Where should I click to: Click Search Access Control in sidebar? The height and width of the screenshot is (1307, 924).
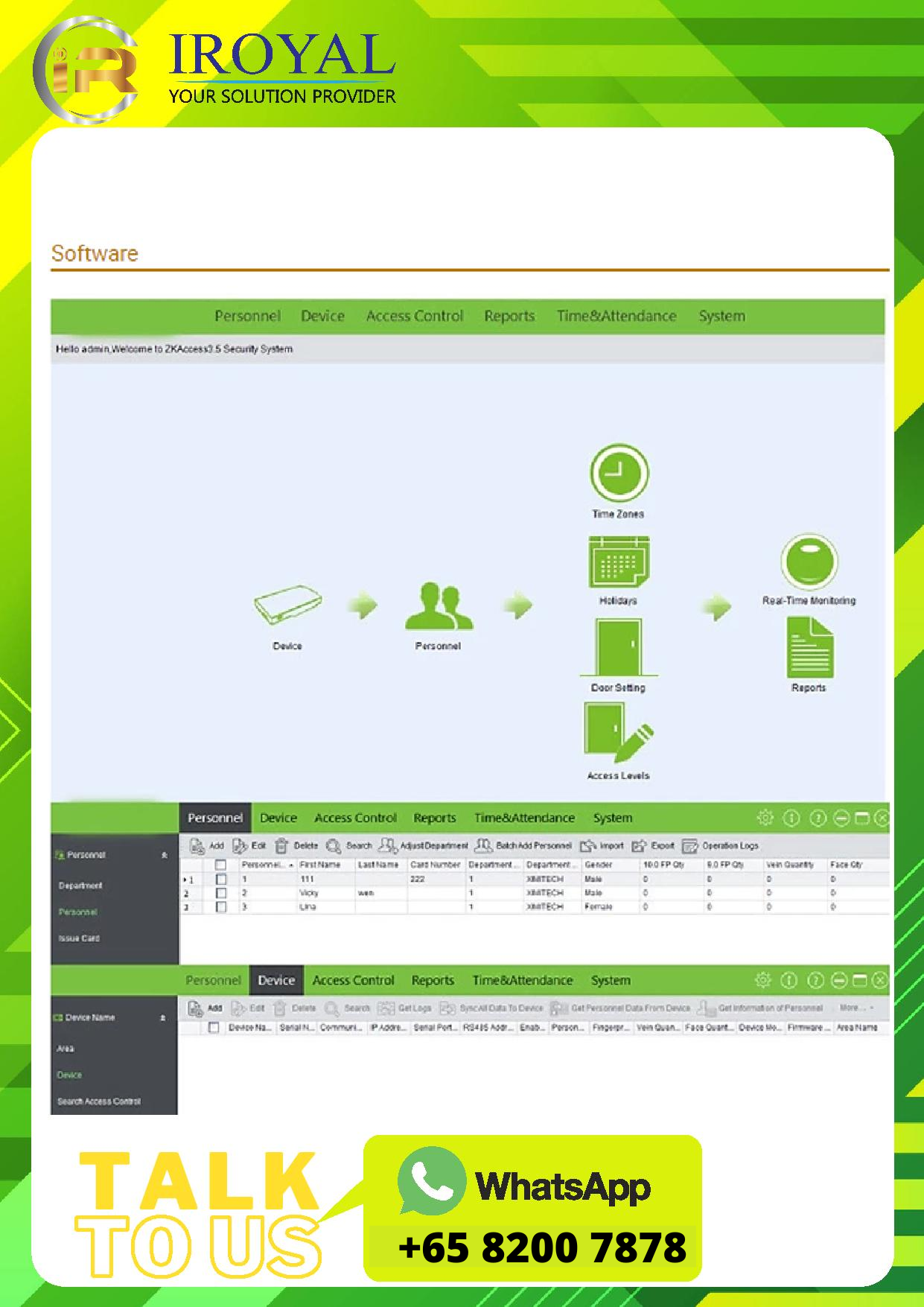[x=98, y=1101]
